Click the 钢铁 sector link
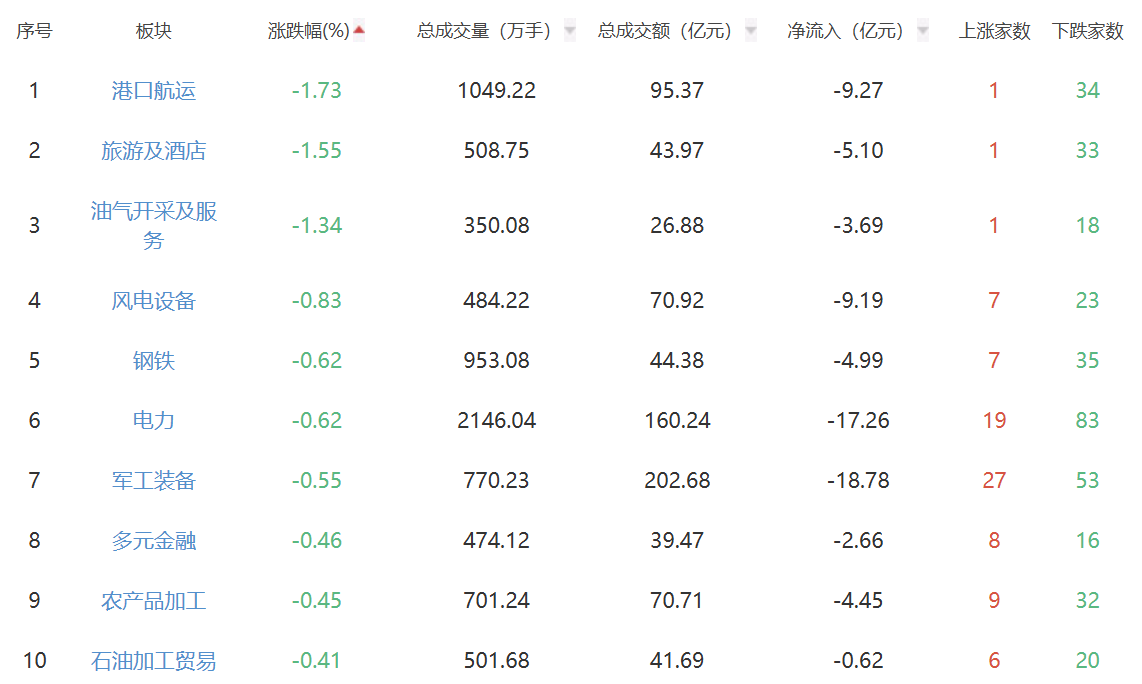 (x=154, y=360)
